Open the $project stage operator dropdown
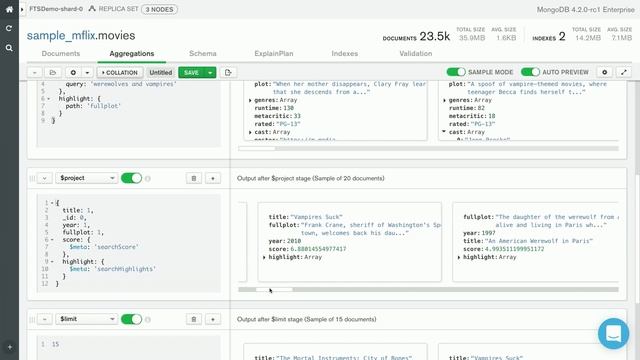 pyautogui.click(x=86, y=178)
